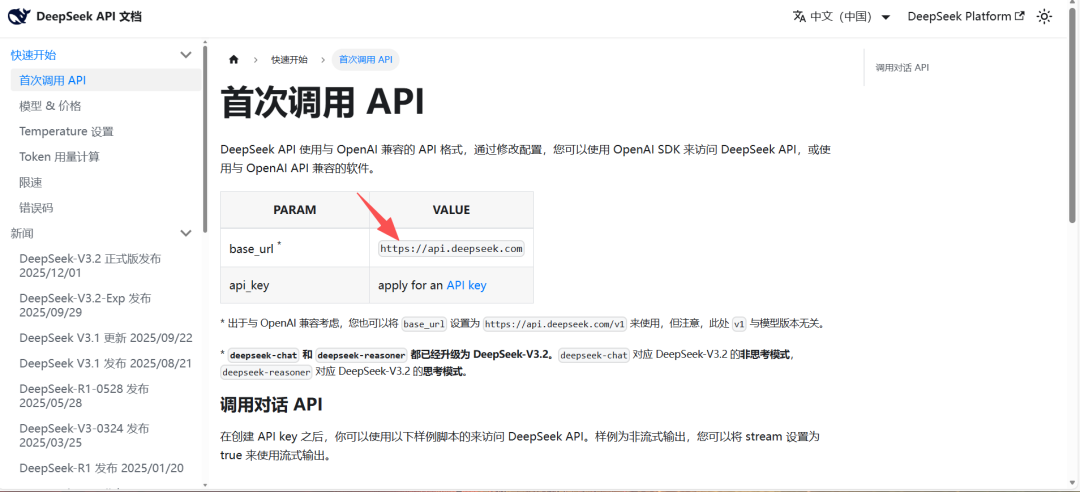
Task: Collapse the 新闻 sidebar section chevron
Action: (x=185, y=234)
